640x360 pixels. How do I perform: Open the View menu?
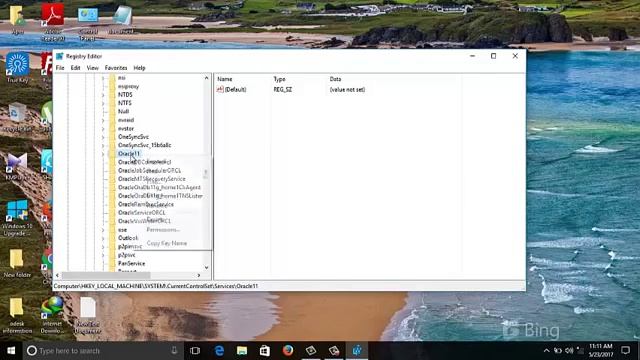(x=93, y=68)
